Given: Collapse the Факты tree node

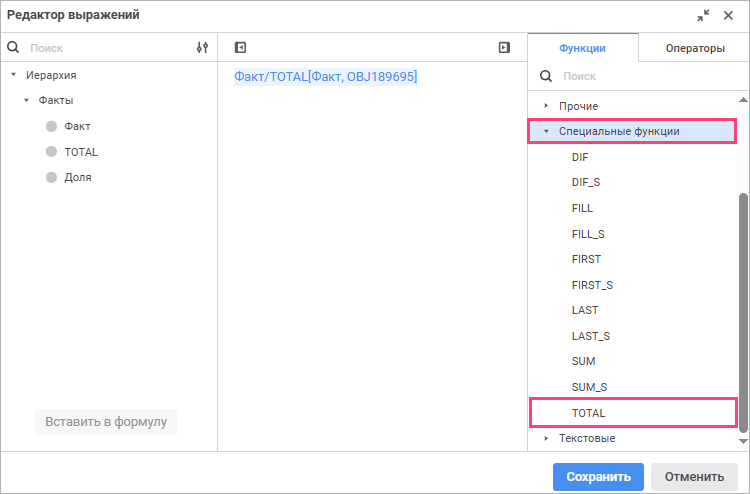Looking at the screenshot, I should tap(26, 100).
